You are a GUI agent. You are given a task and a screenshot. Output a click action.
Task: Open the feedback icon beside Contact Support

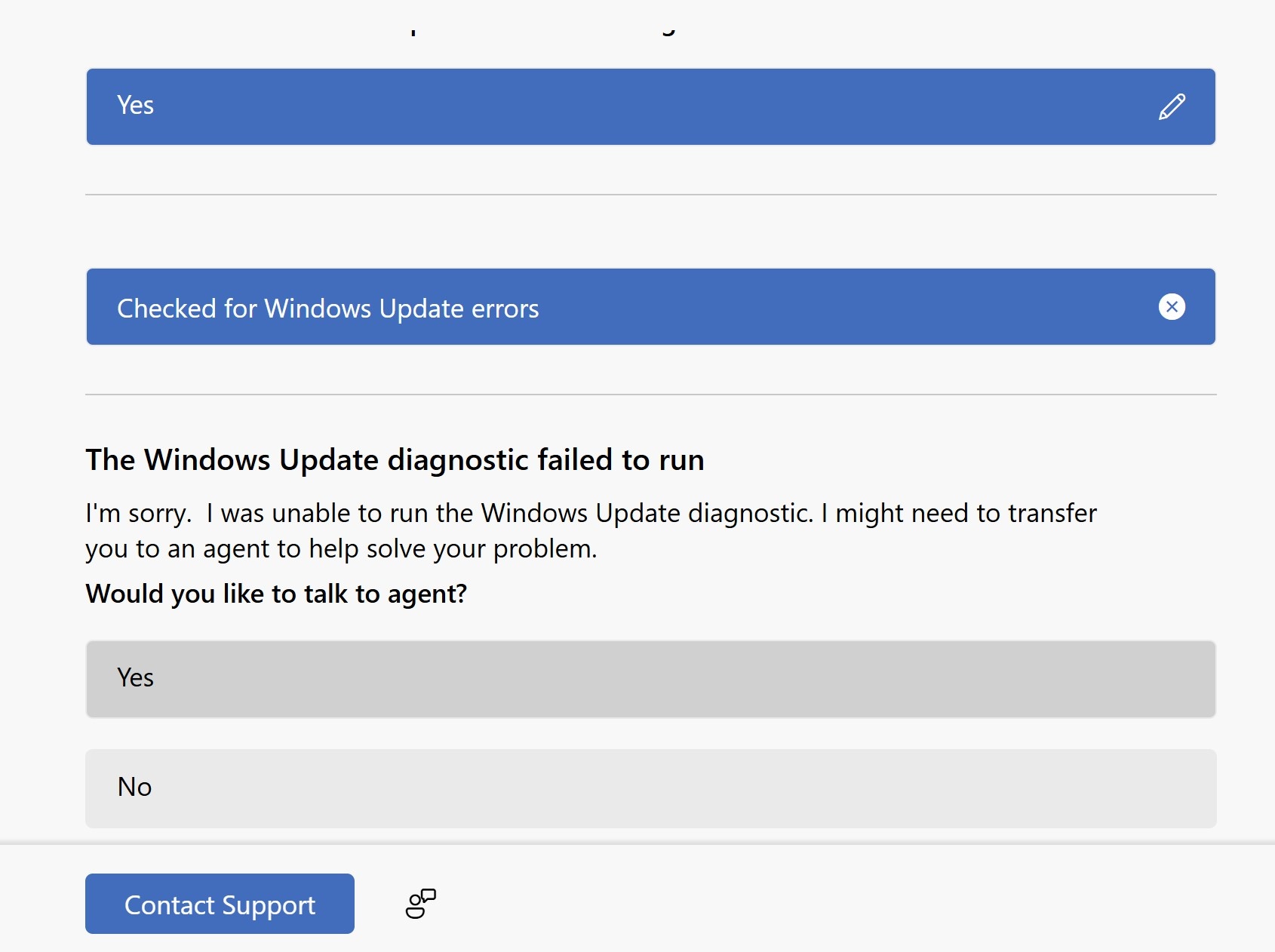421,903
